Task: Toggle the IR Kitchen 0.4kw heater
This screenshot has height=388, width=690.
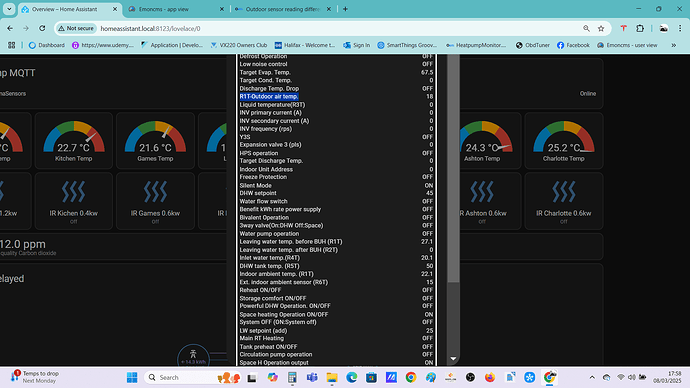Action: point(73,201)
